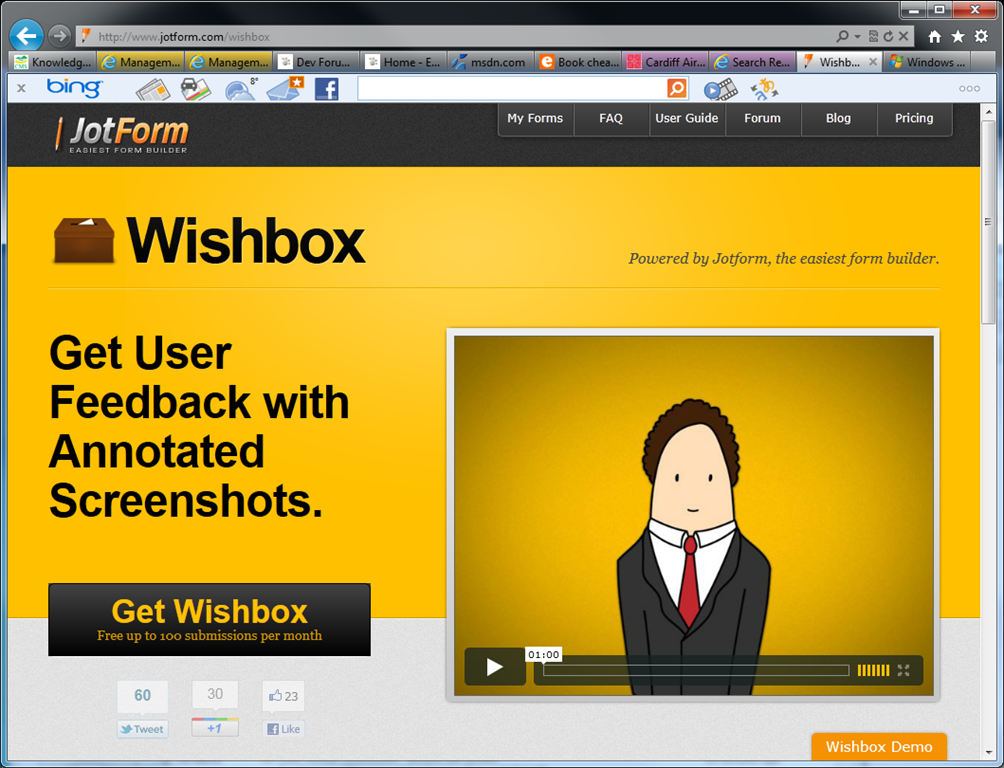
Task: Click the browser Forward arrow button
Action: (x=60, y=36)
